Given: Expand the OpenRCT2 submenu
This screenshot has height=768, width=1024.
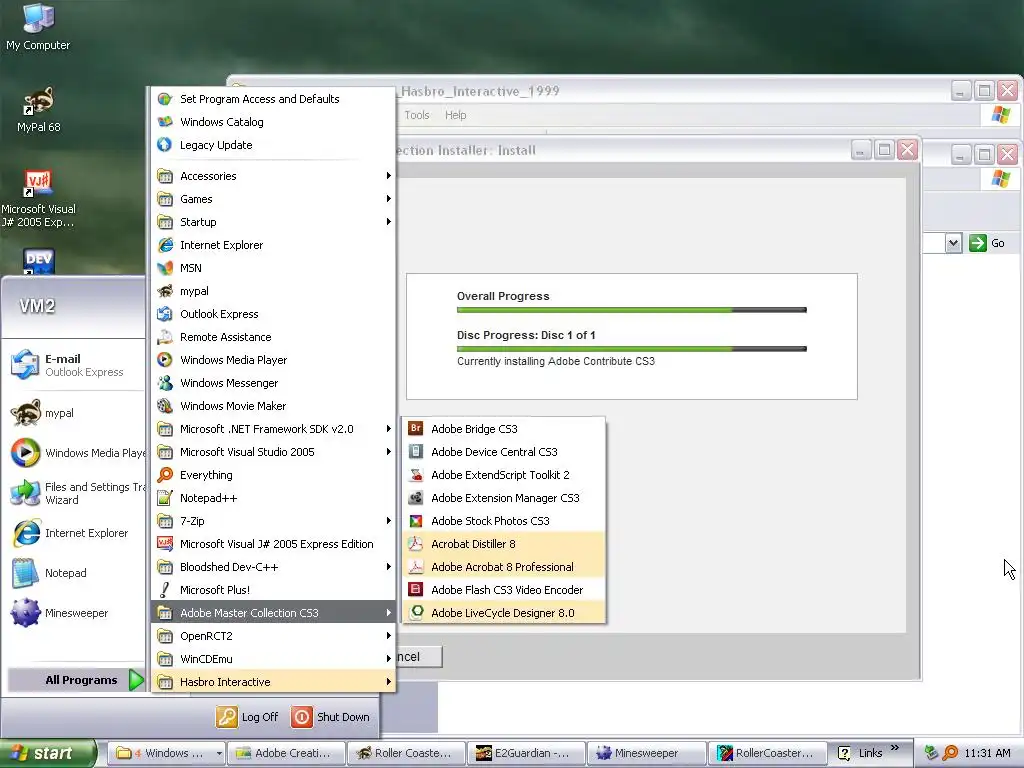Looking at the screenshot, I should coord(274,635).
